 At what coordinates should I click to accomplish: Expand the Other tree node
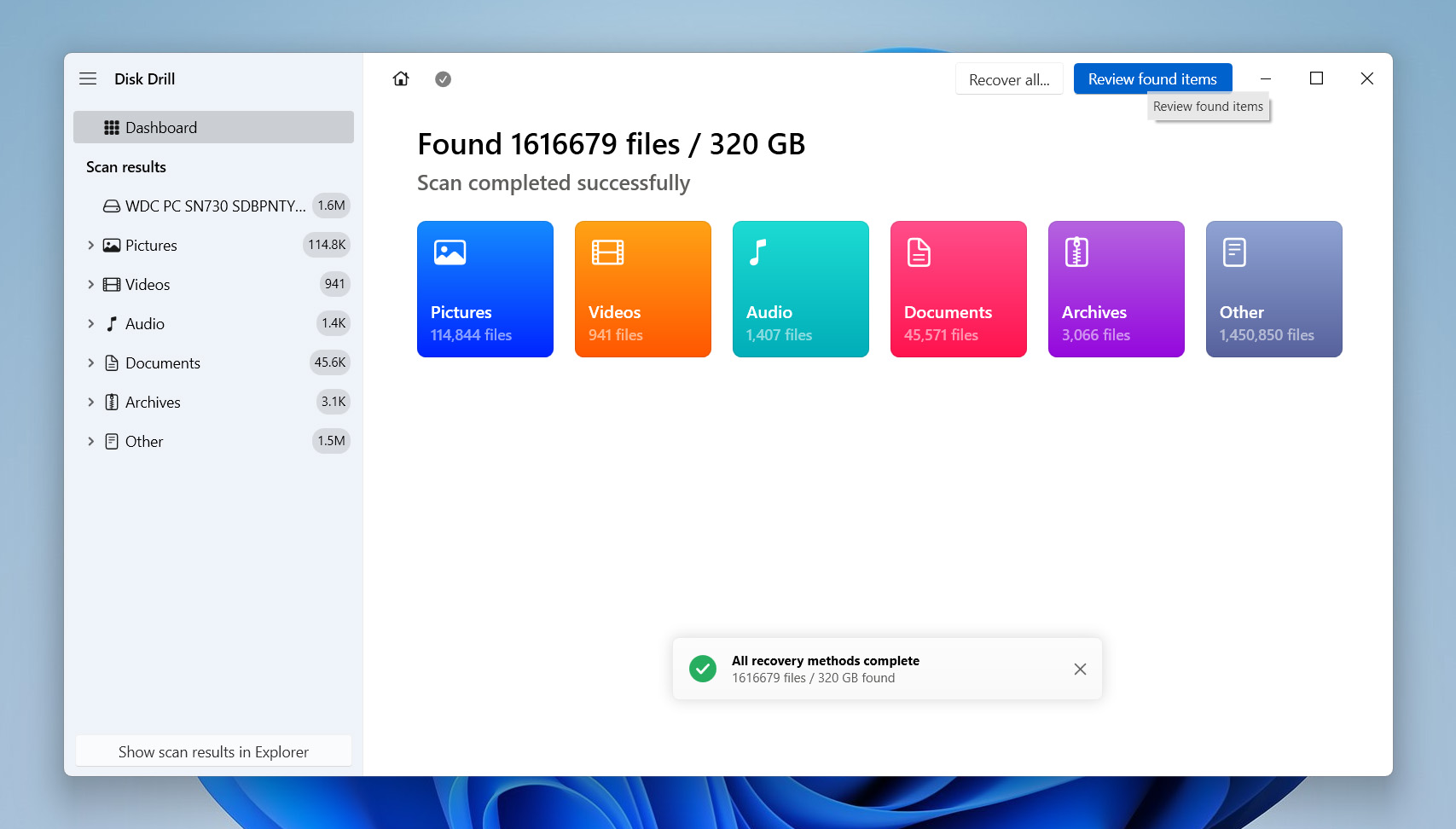tap(90, 442)
